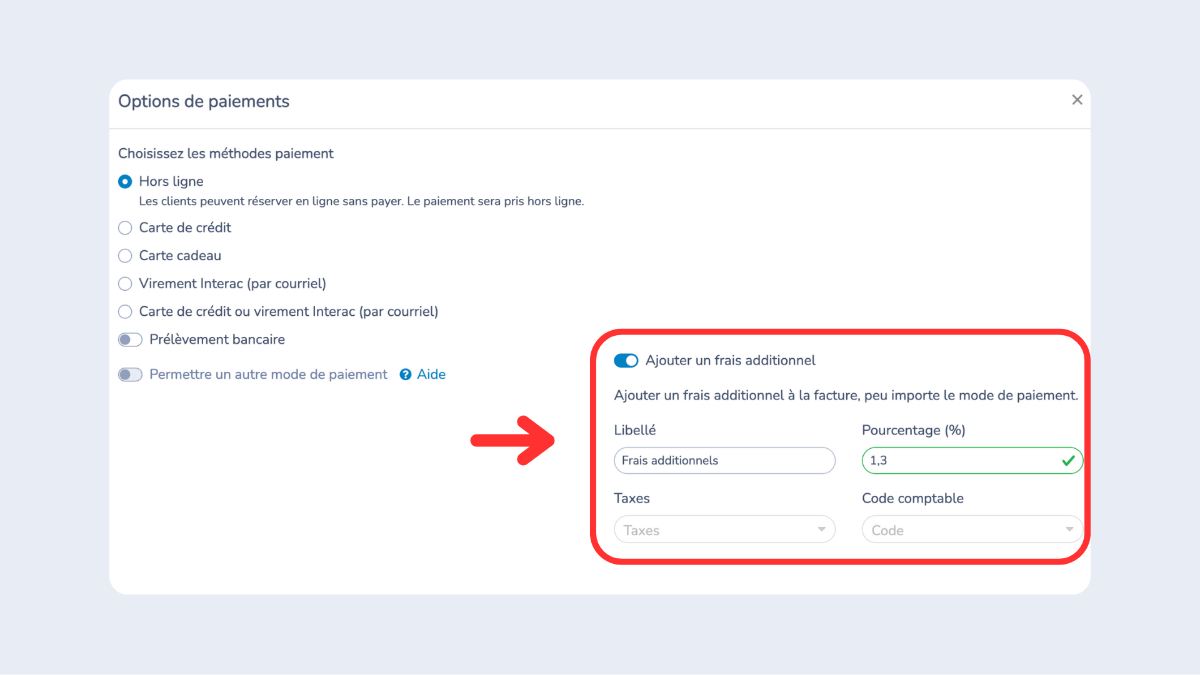Click the Pourcentage (%) input field

click(x=972, y=461)
